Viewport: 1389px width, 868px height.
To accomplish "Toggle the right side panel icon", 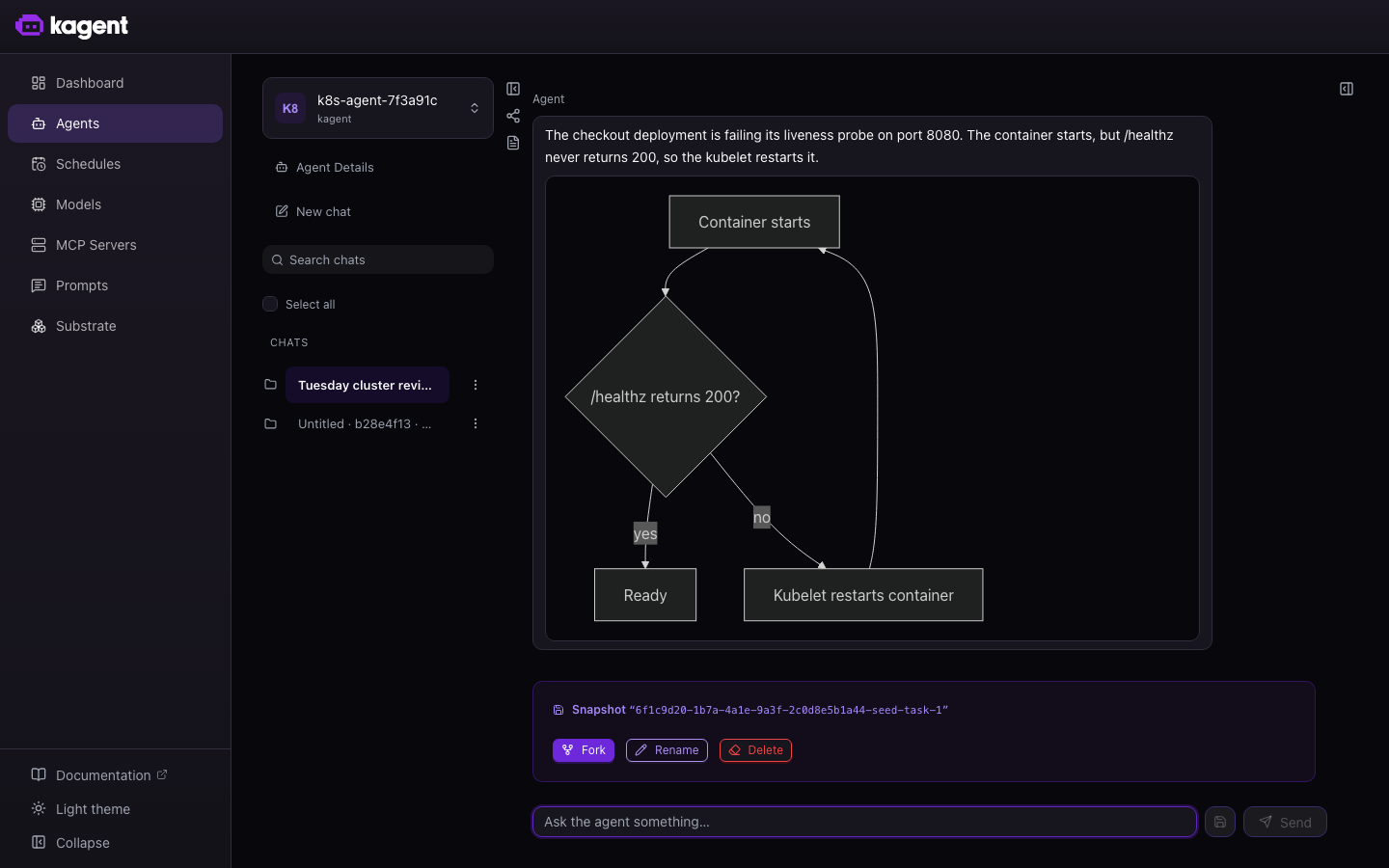I will (x=1347, y=89).
